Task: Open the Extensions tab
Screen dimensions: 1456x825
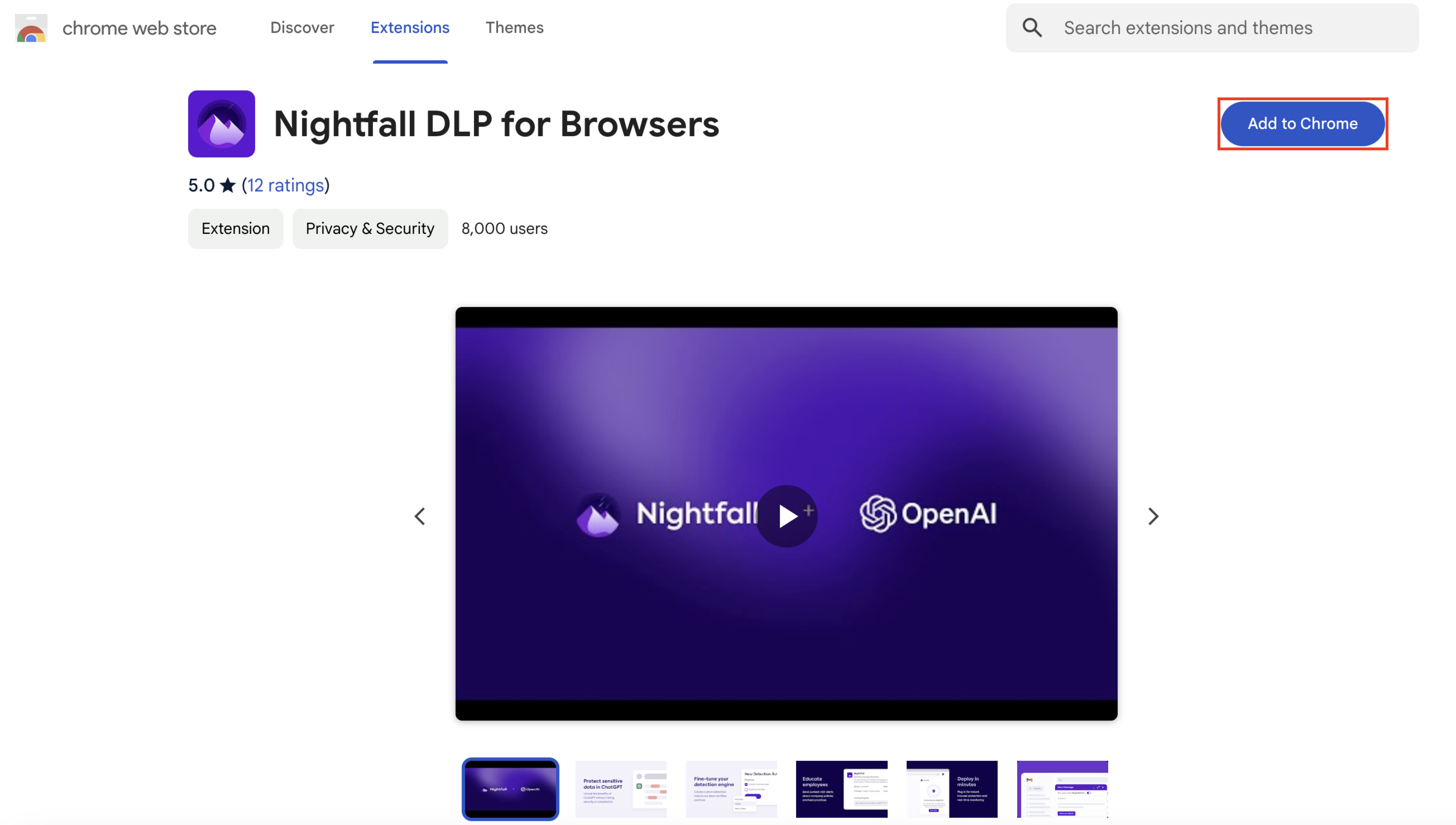Action: click(409, 28)
